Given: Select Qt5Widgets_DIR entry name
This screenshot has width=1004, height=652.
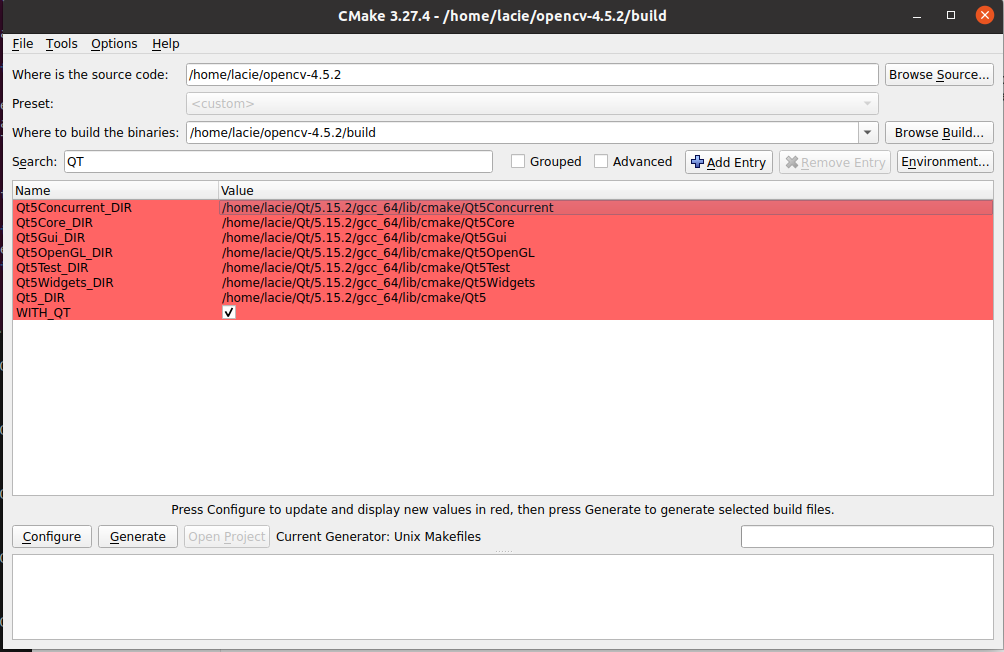Looking at the screenshot, I should coord(65,282).
